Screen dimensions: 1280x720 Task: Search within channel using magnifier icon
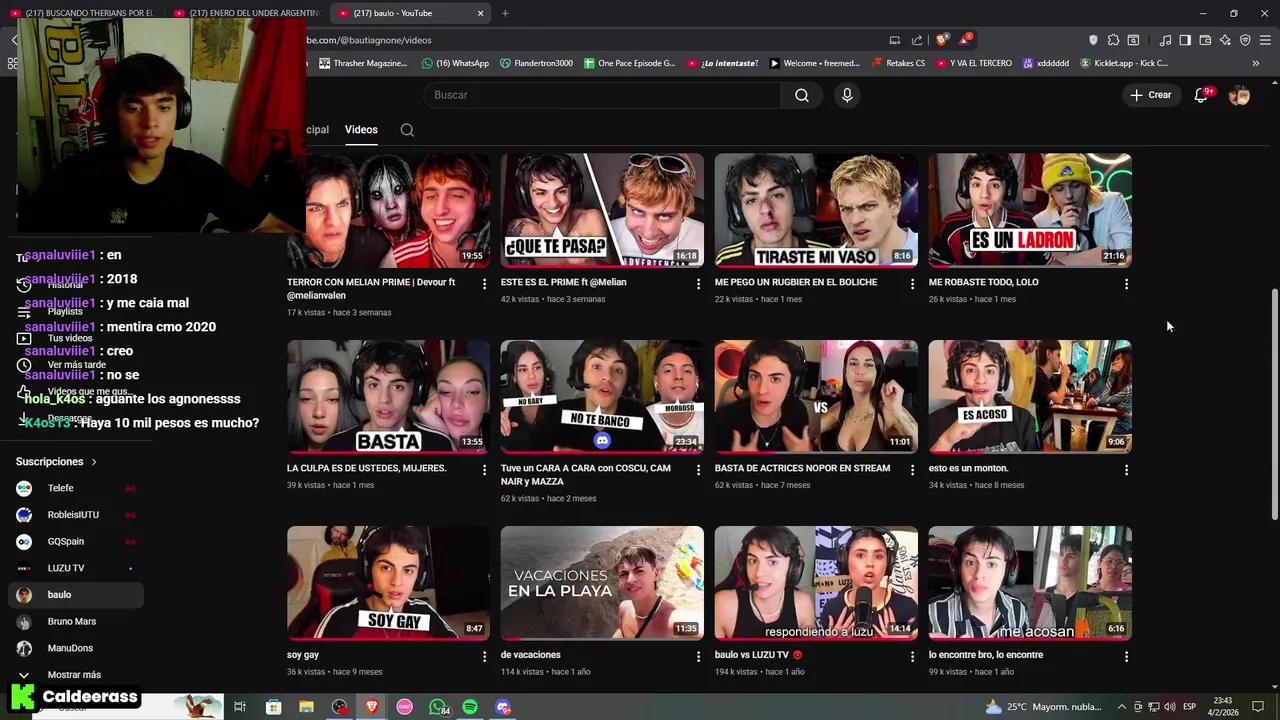pos(407,130)
